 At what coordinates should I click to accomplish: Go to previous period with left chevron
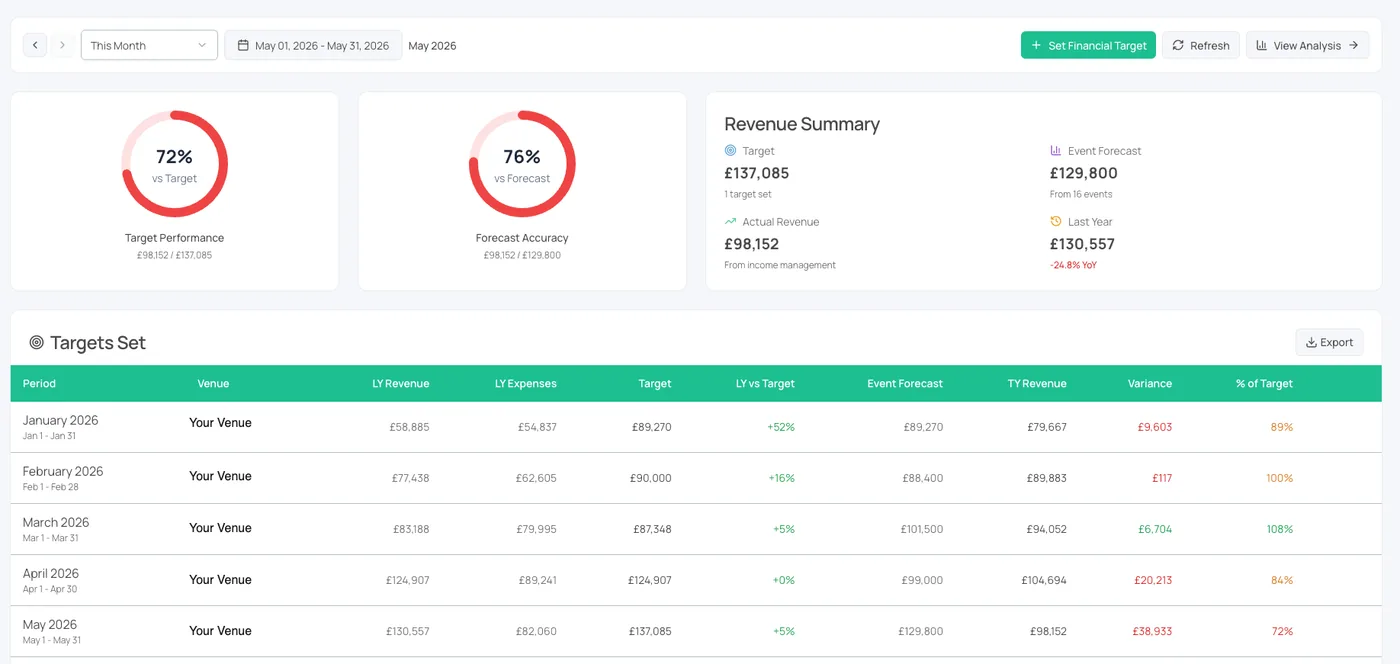click(x=35, y=45)
